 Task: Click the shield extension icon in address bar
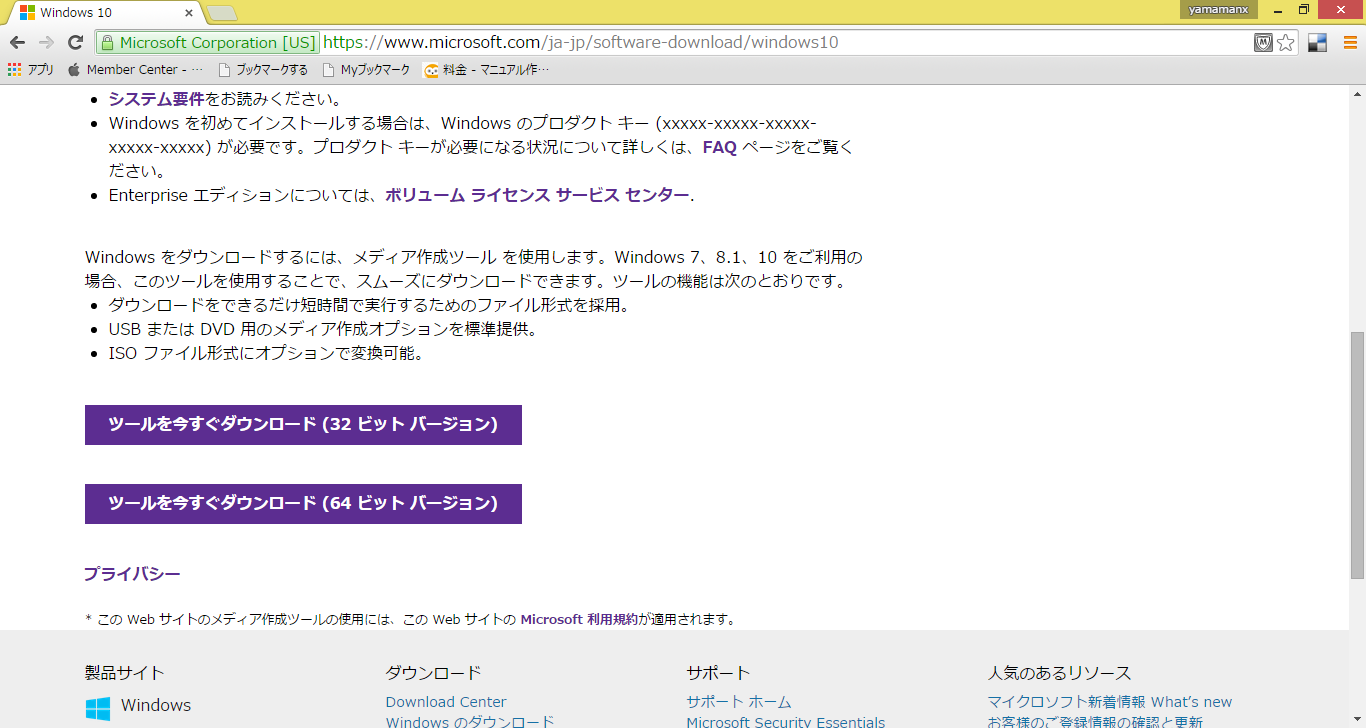coord(1264,42)
